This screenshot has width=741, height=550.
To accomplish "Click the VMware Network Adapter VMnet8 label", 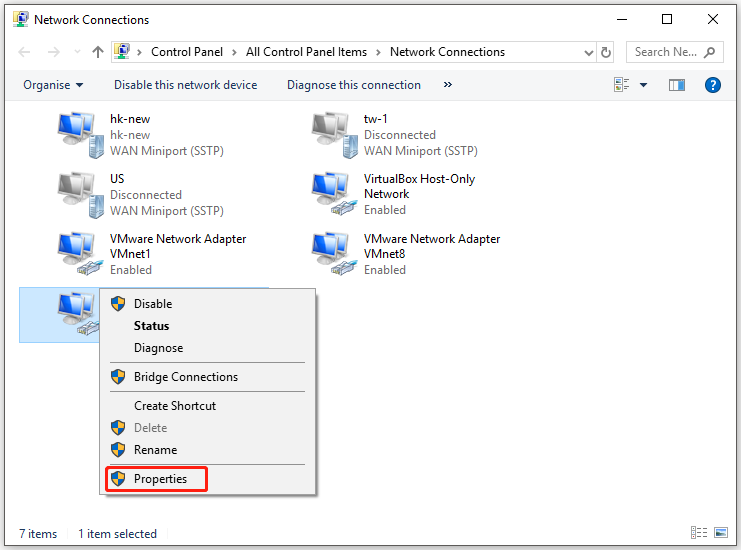I will point(431,246).
